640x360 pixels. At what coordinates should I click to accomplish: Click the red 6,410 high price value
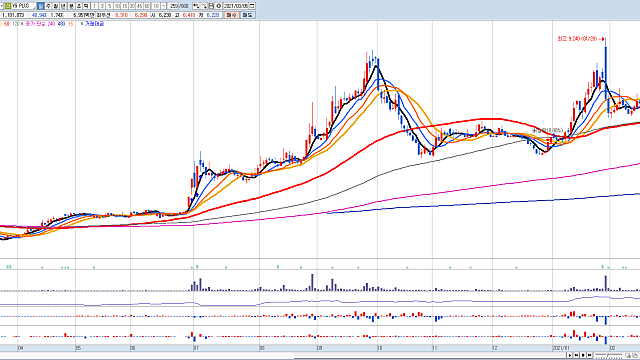189,15
